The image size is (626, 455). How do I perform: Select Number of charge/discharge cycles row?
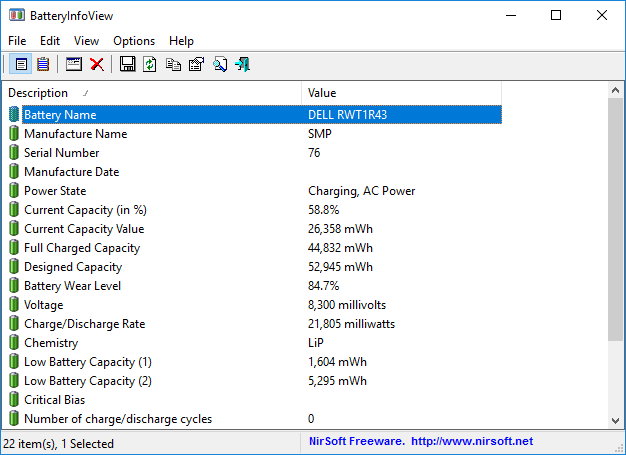point(256,419)
